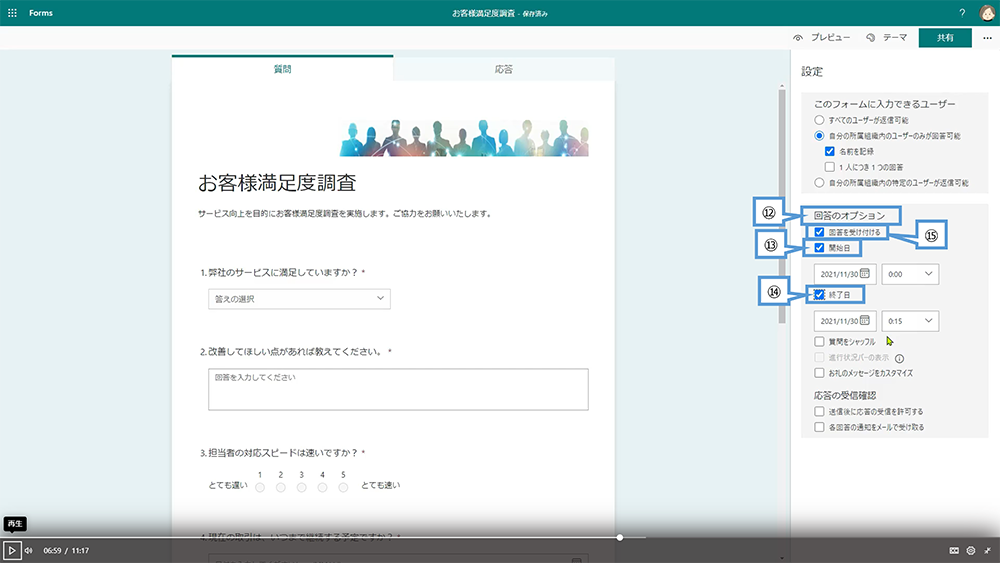1000x563 pixels.
Task: Mute the video with the speaker icon
Action: pyautogui.click(x=29, y=550)
